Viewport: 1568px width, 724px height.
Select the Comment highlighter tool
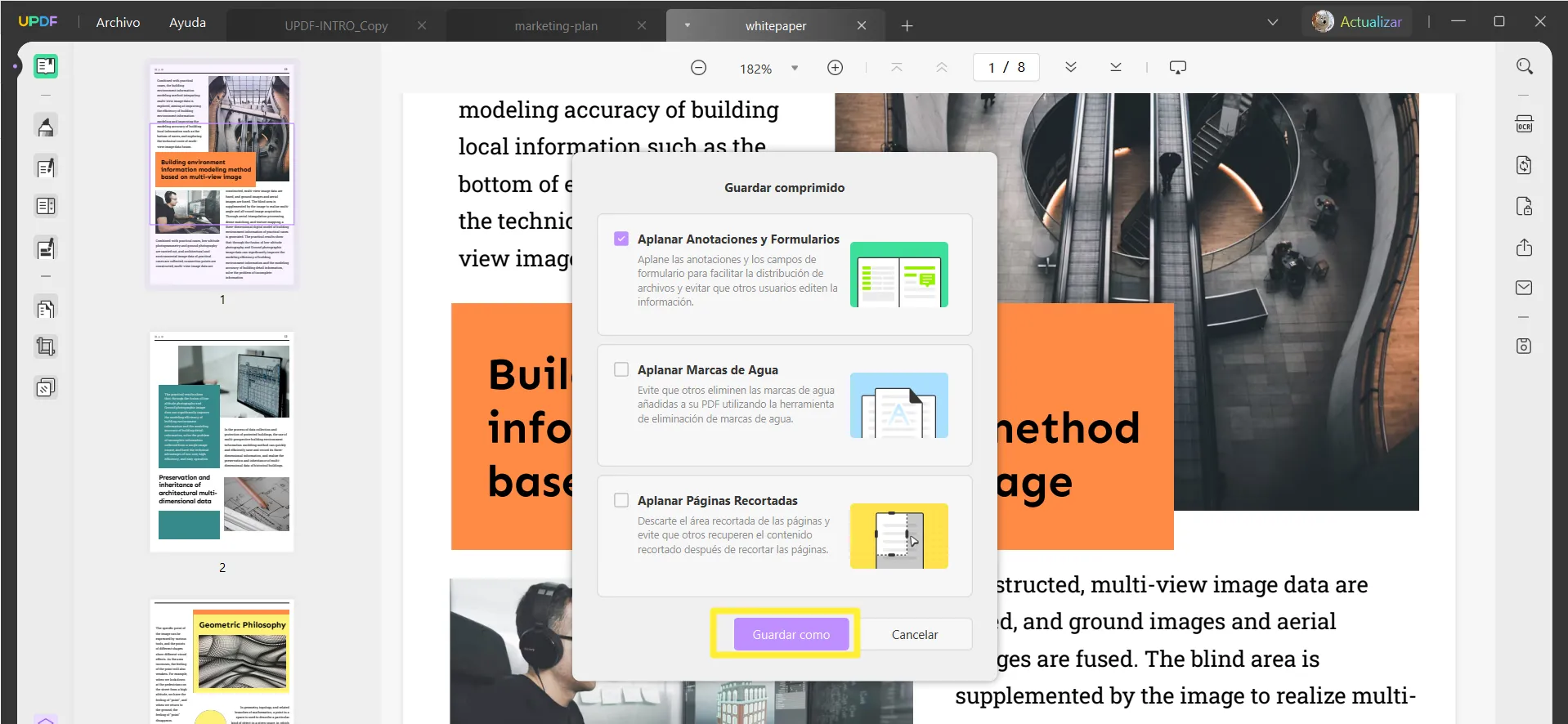[x=46, y=127]
